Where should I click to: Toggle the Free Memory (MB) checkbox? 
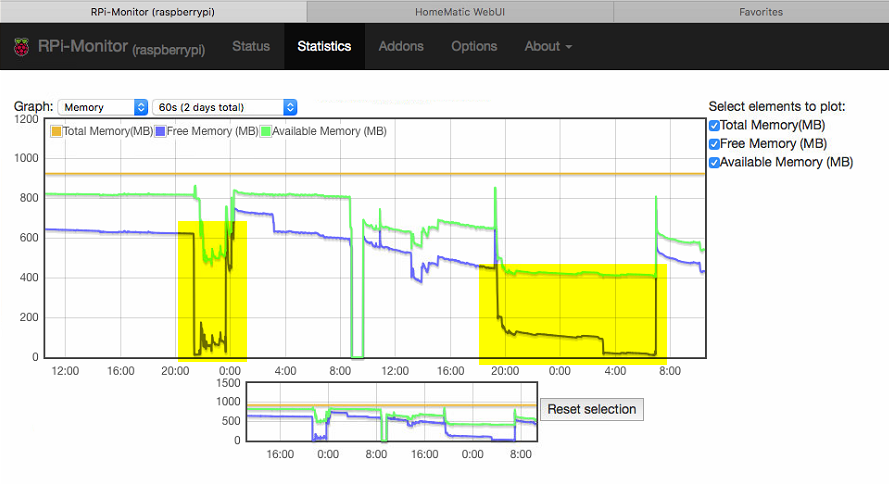714,144
